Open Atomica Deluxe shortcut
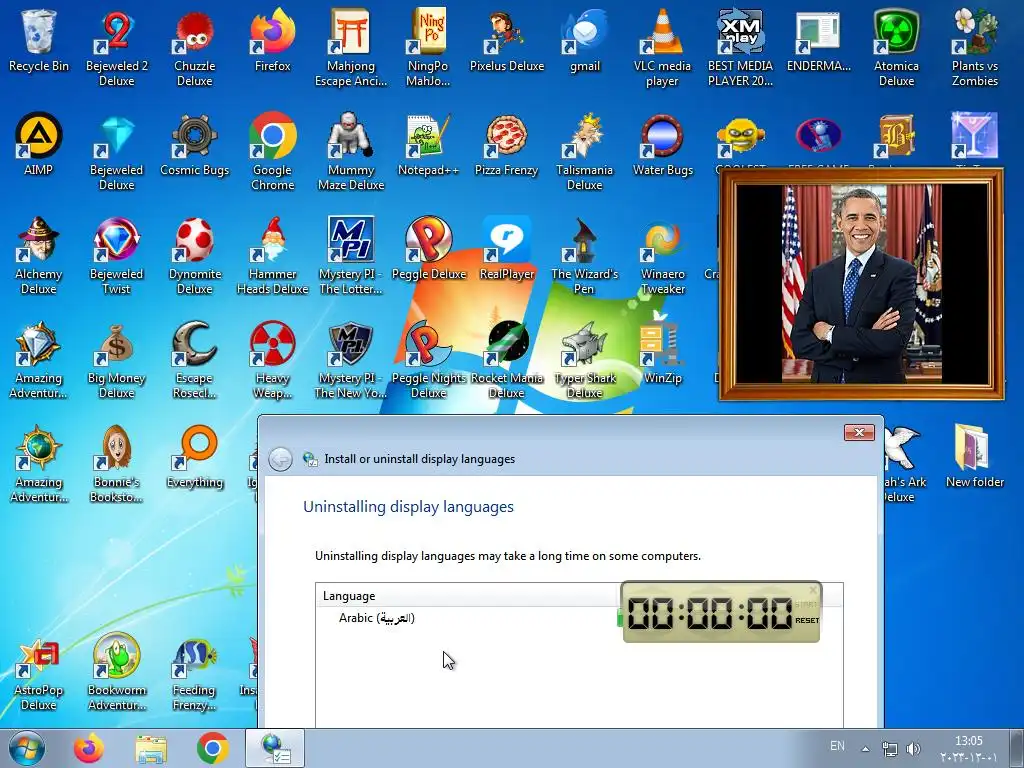This screenshot has height=768, width=1024. click(896, 47)
